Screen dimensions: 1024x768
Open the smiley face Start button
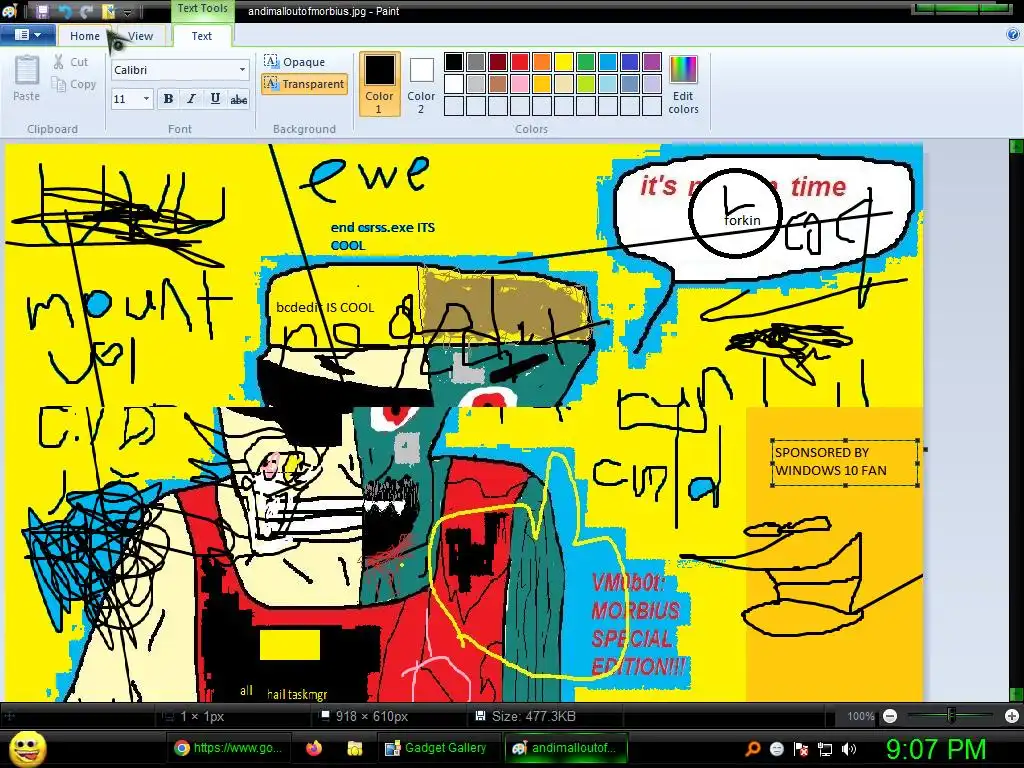coord(27,748)
